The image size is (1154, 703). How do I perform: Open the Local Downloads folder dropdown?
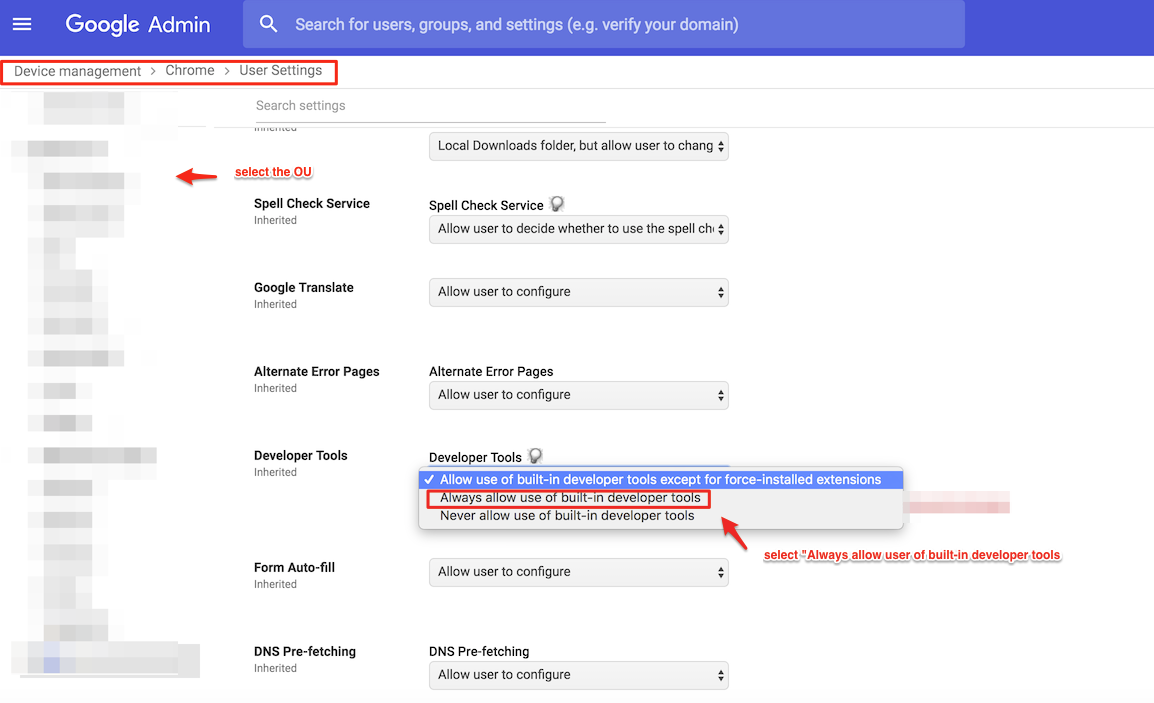tap(578, 146)
